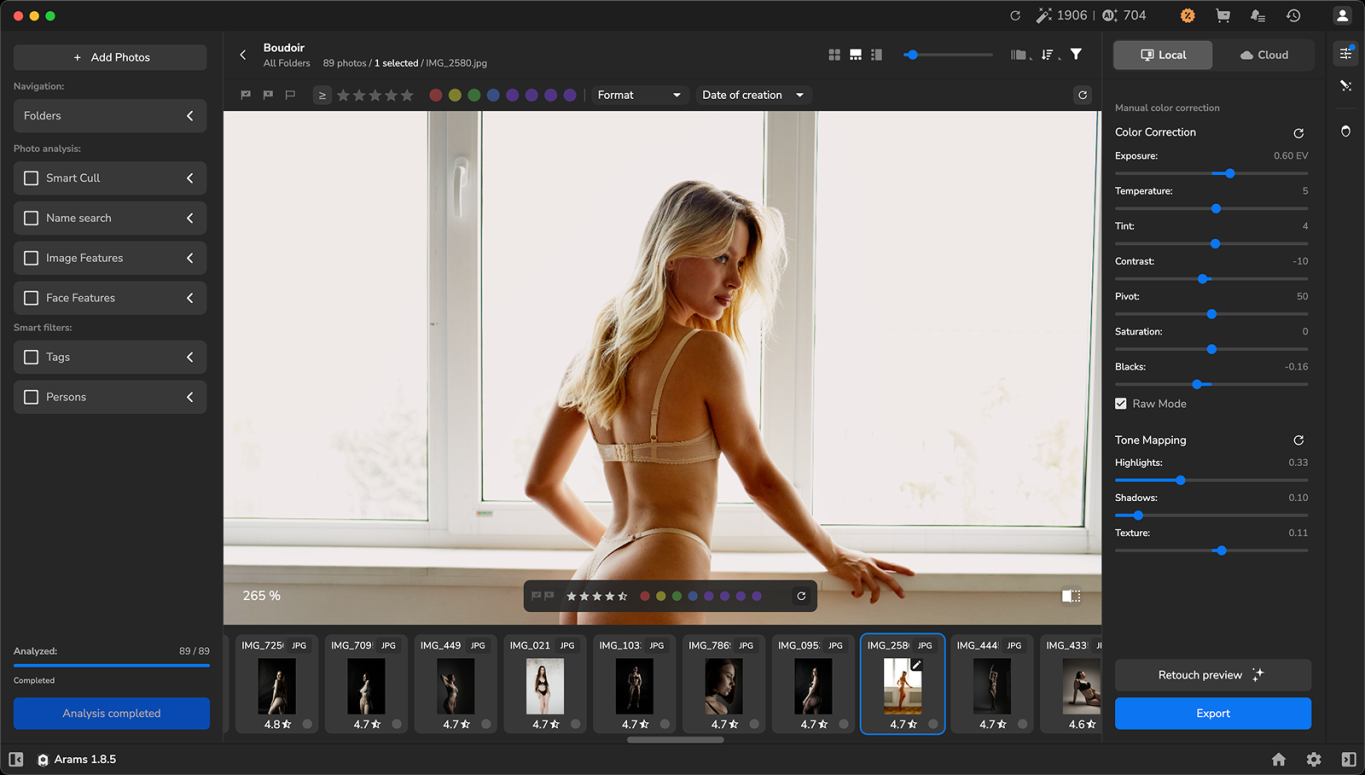Click the Export button
This screenshot has width=1365, height=775.
pyautogui.click(x=1213, y=713)
